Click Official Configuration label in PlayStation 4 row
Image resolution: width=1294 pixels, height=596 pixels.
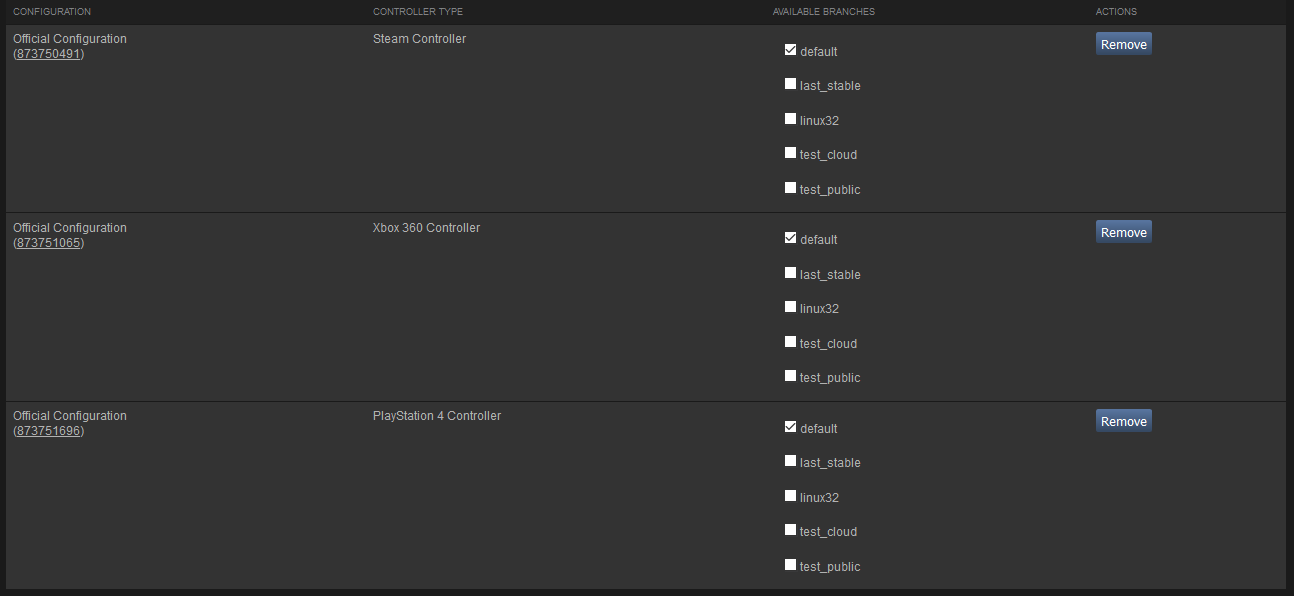70,416
